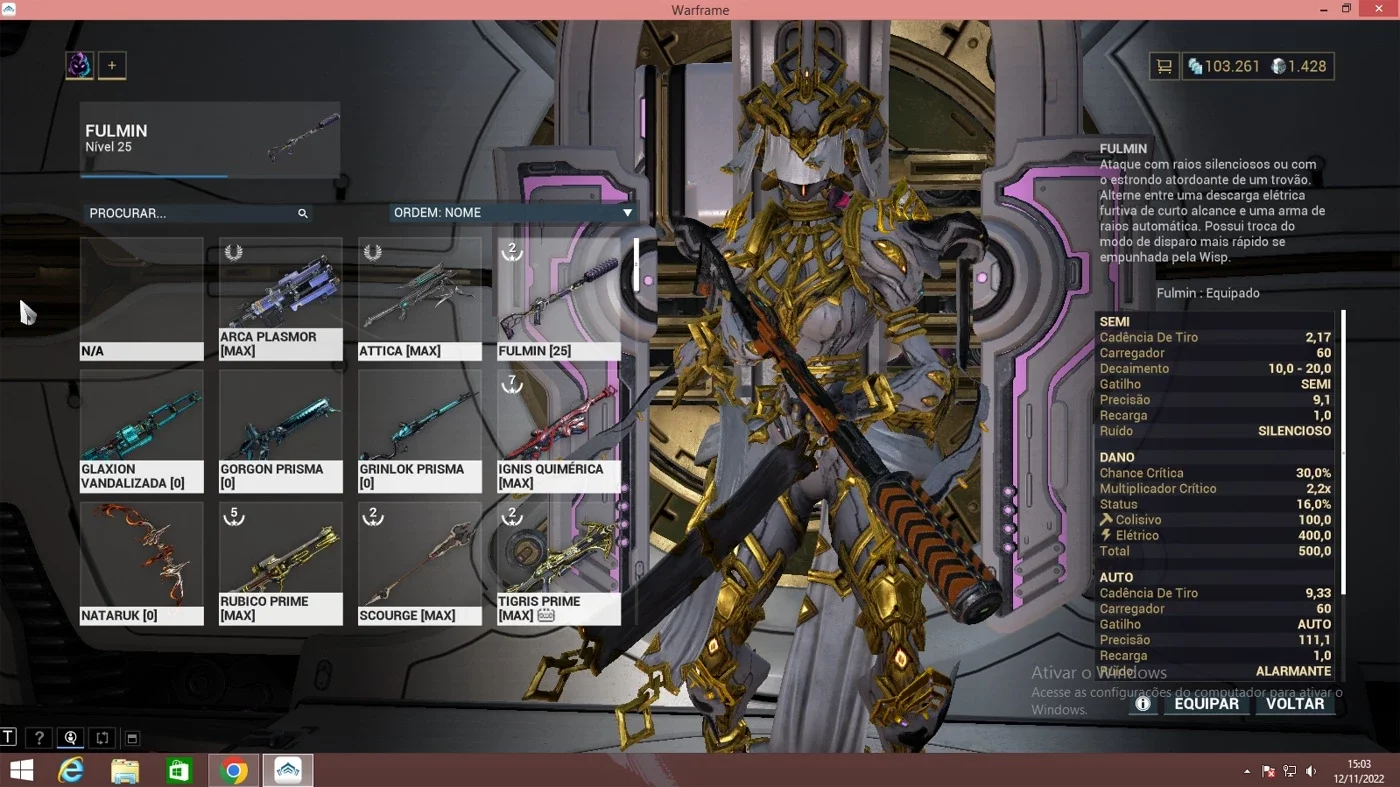Click the Fulmin Nível 25 header panel
The width and height of the screenshot is (1400, 787).
coord(210,139)
